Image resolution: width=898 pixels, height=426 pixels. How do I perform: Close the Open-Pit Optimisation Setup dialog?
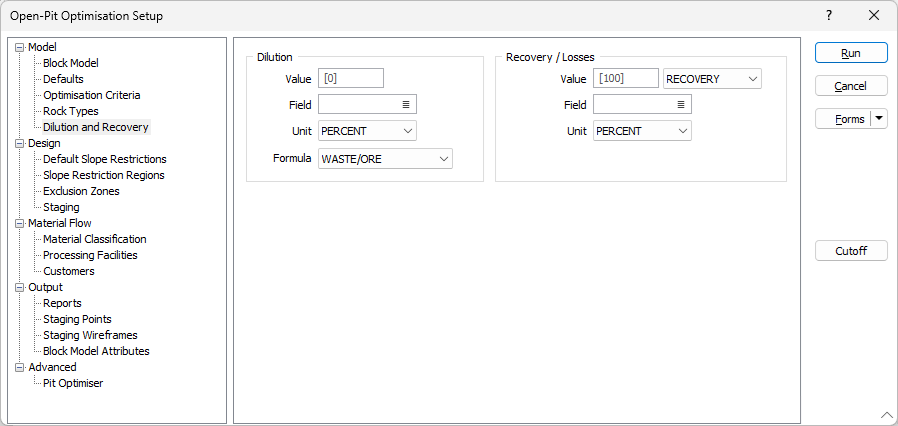(874, 15)
